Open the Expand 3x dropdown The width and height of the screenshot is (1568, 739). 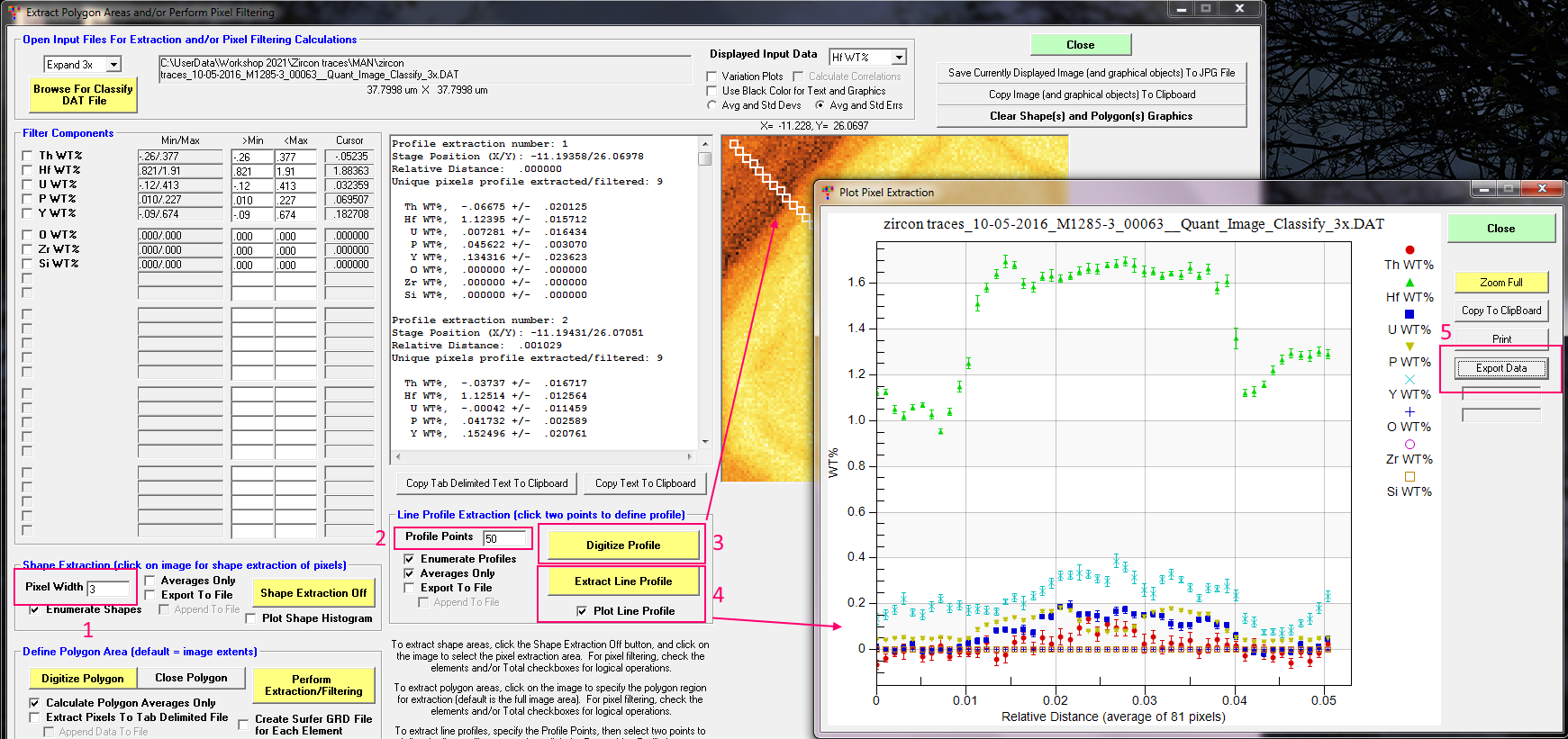[113, 65]
